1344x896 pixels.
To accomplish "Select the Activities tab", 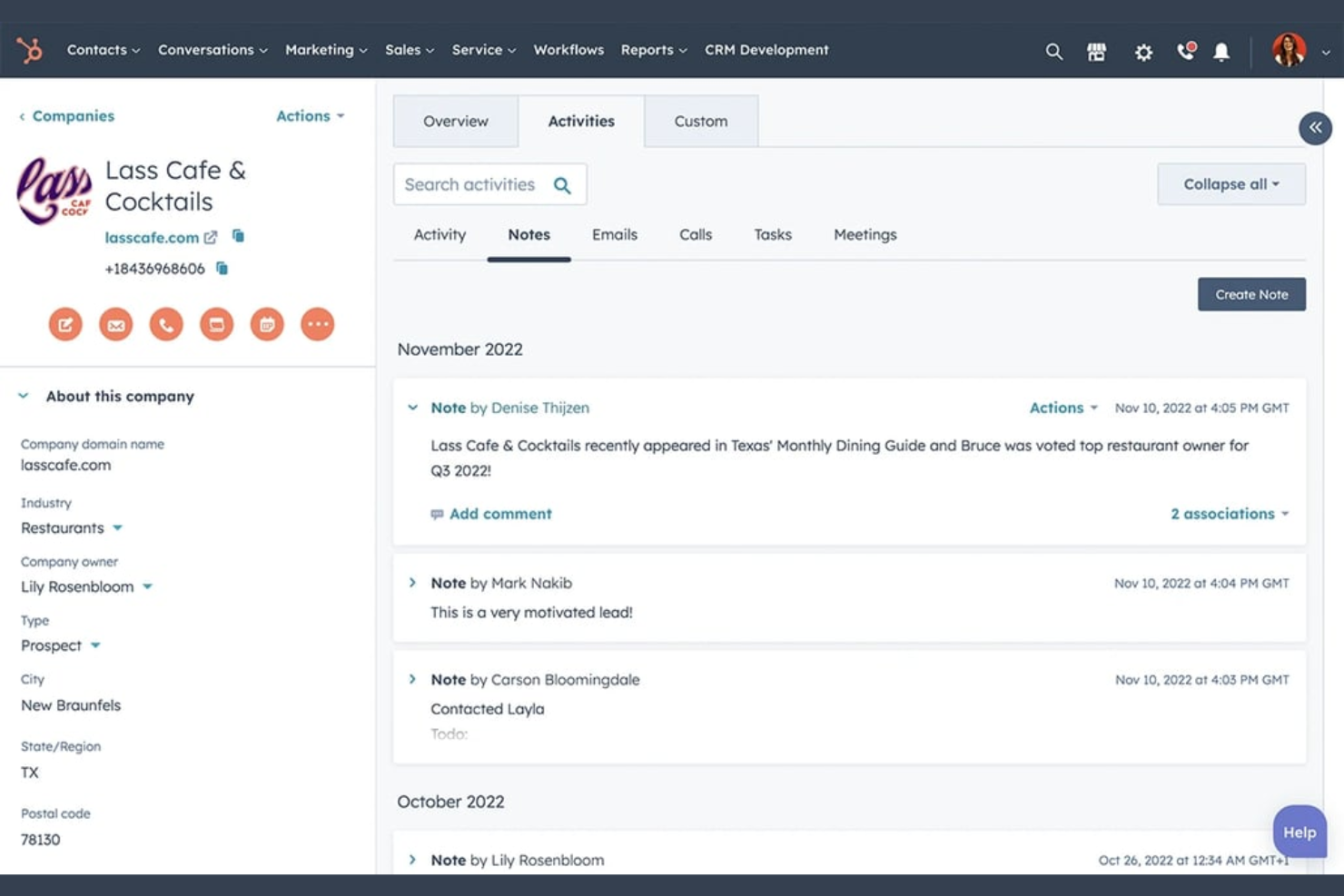I will [x=581, y=121].
